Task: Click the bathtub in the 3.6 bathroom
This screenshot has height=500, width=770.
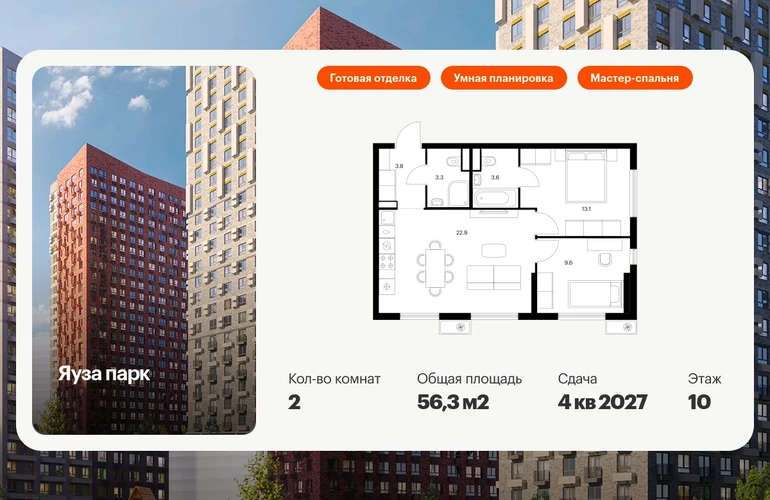Action: [x=493, y=199]
